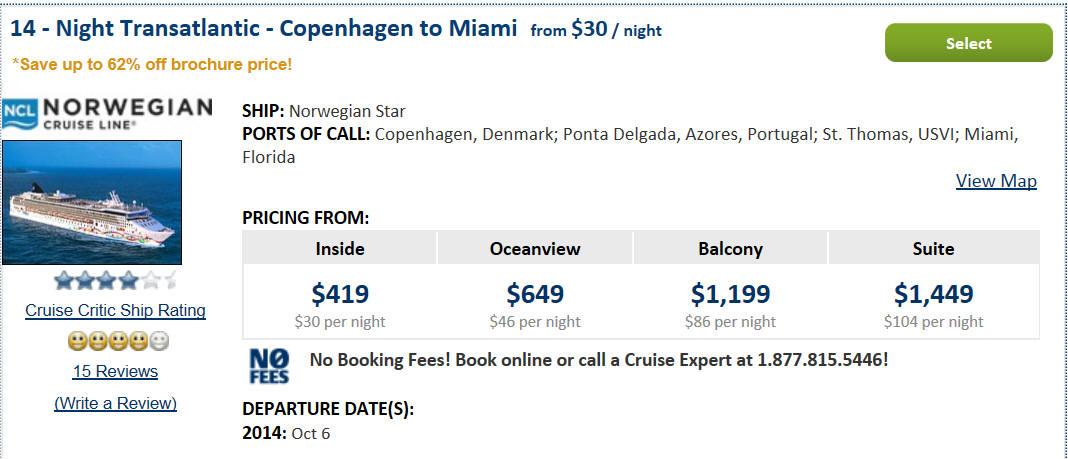1068x459 pixels.
Task: Select the Balcony $1,199 price
Action: point(730,294)
